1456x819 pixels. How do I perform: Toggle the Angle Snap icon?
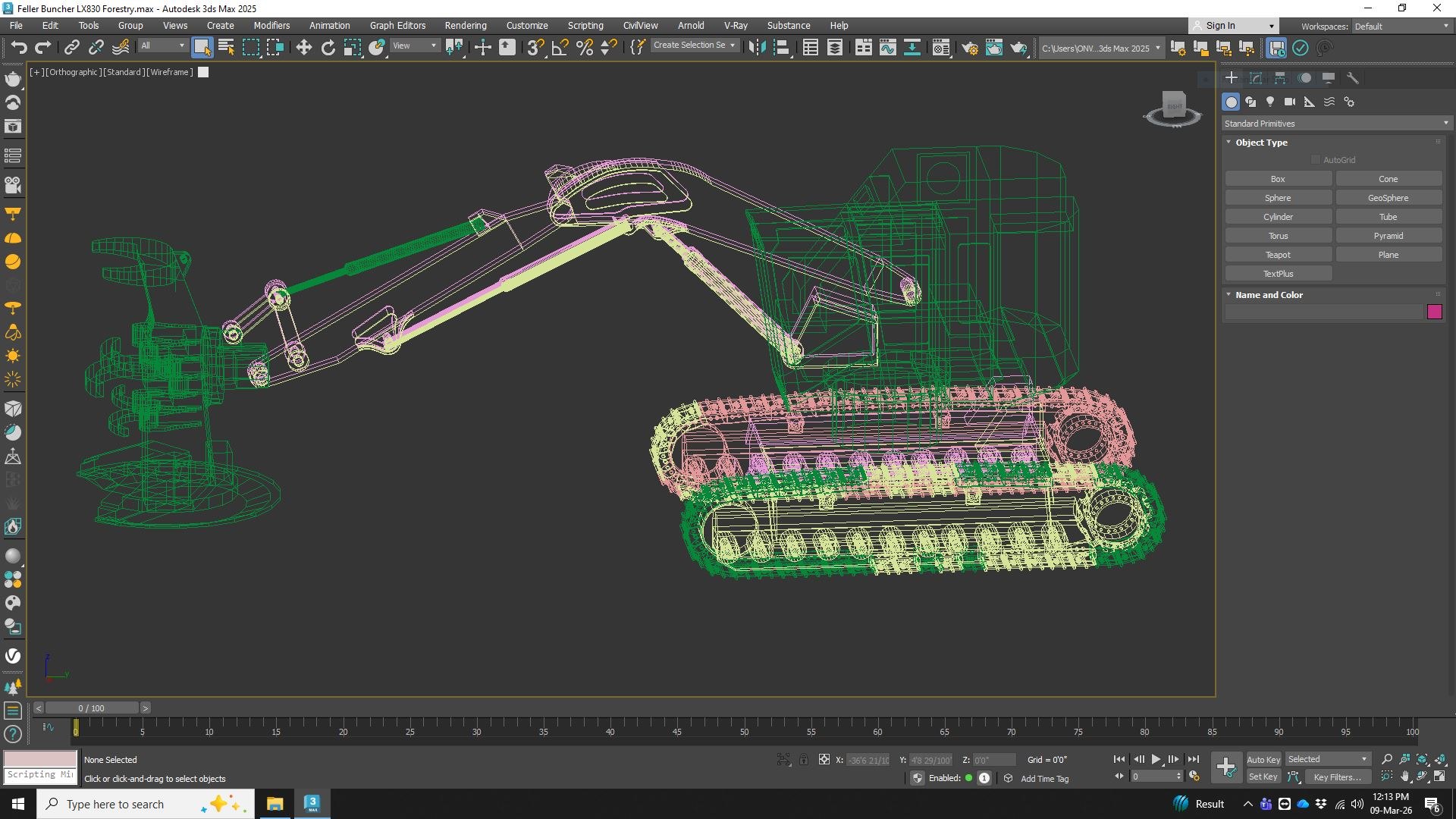(560, 48)
